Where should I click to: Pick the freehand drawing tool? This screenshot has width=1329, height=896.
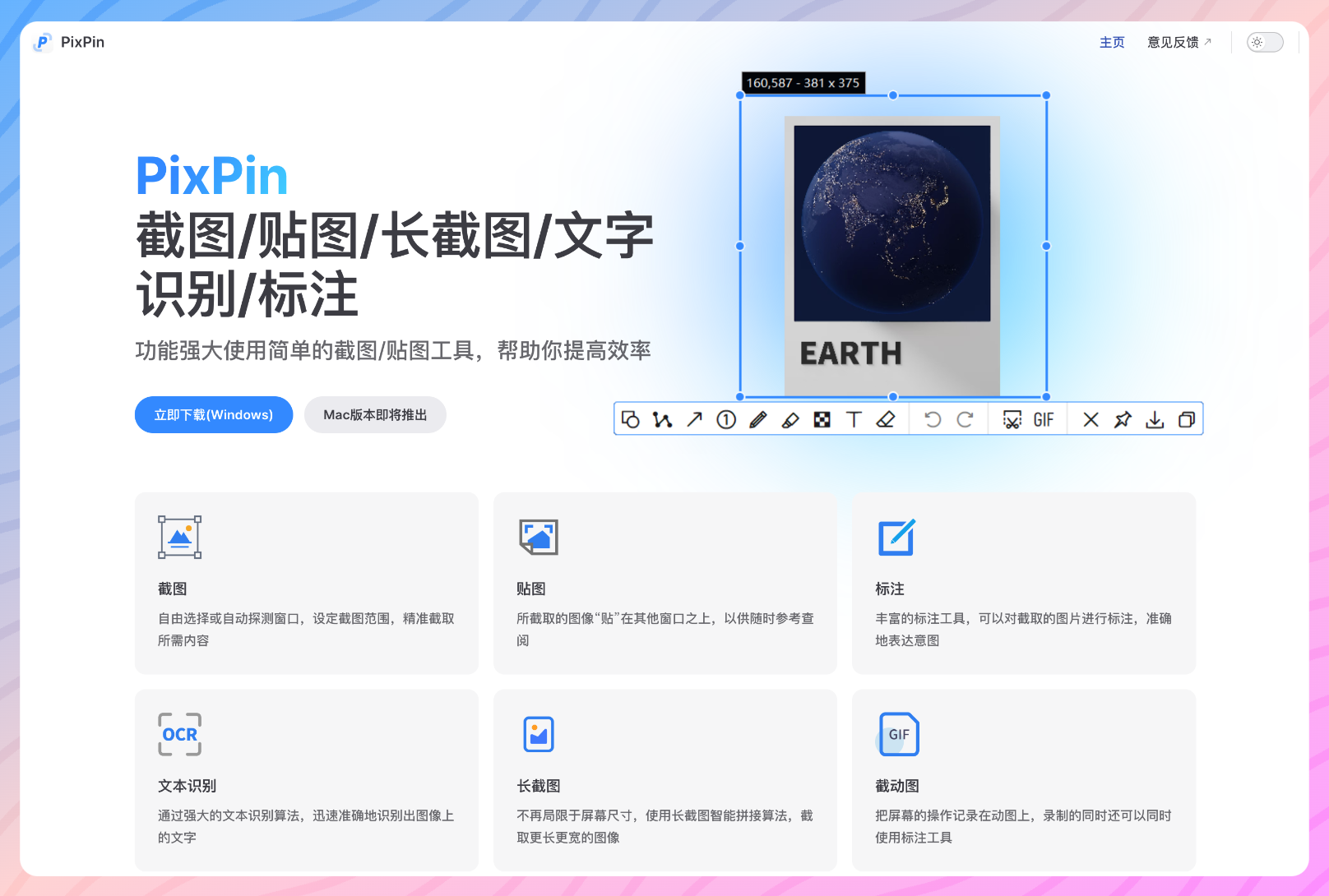[662, 419]
